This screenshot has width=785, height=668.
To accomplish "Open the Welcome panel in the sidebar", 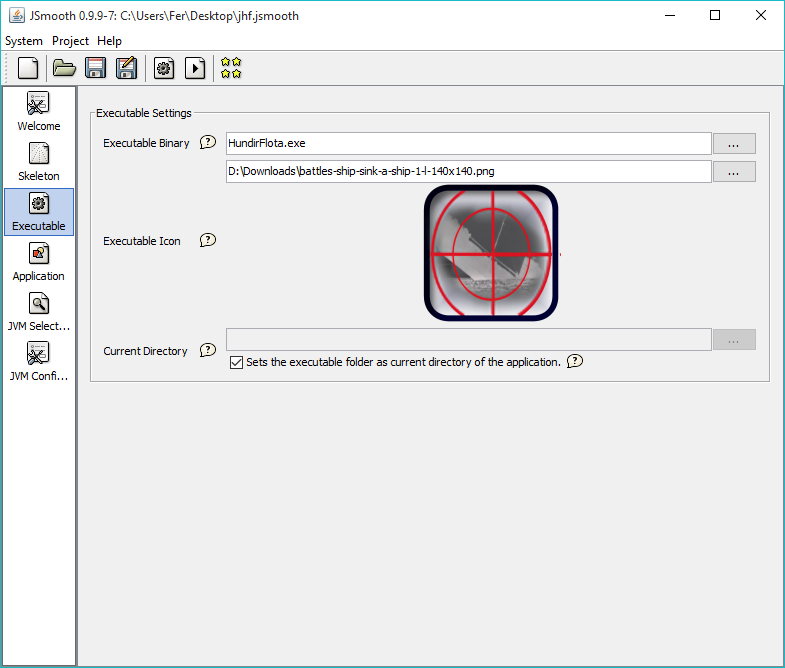I will pyautogui.click(x=39, y=111).
